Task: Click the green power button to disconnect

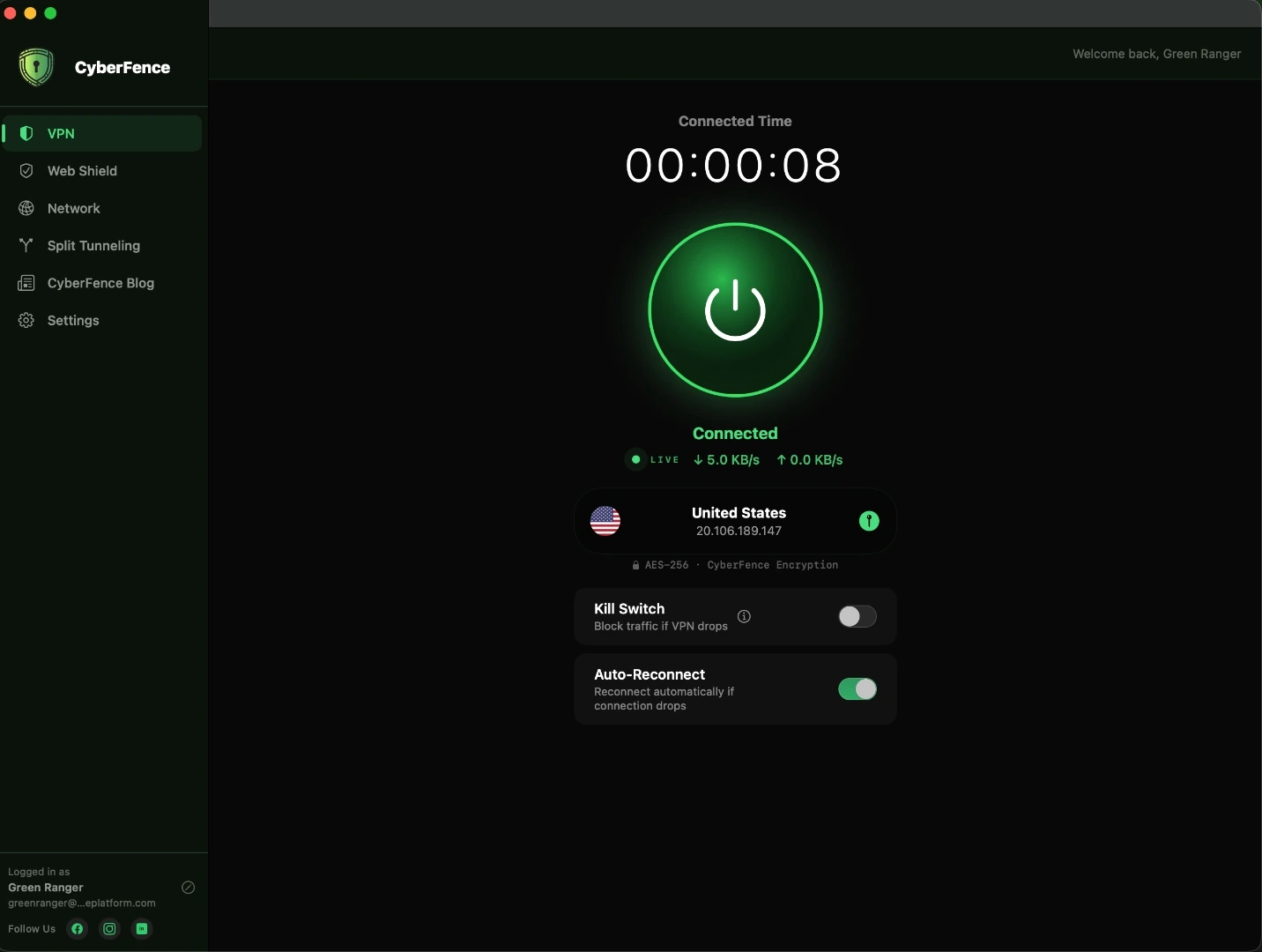Action: coord(735,310)
